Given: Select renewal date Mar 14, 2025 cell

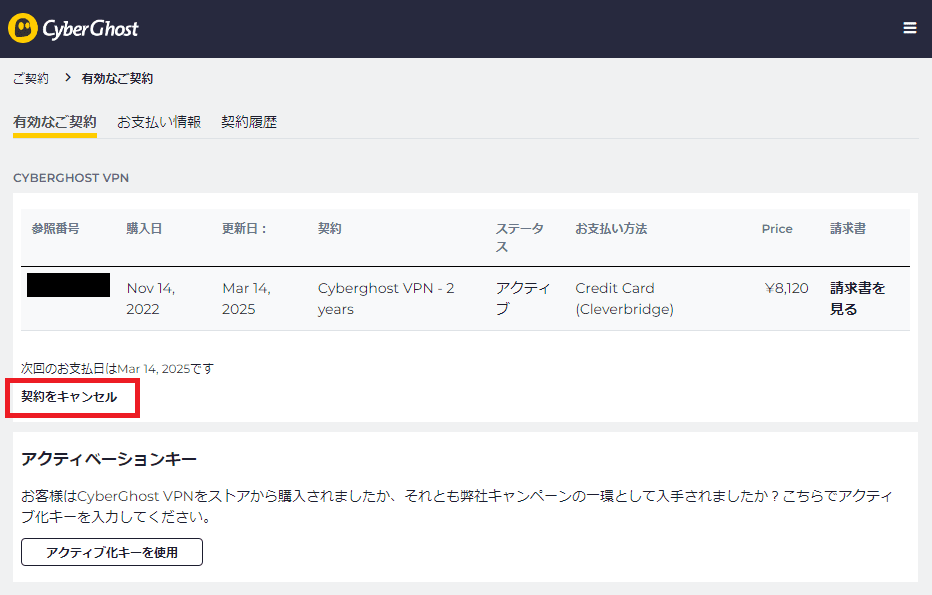Looking at the screenshot, I should [x=246, y=298].
